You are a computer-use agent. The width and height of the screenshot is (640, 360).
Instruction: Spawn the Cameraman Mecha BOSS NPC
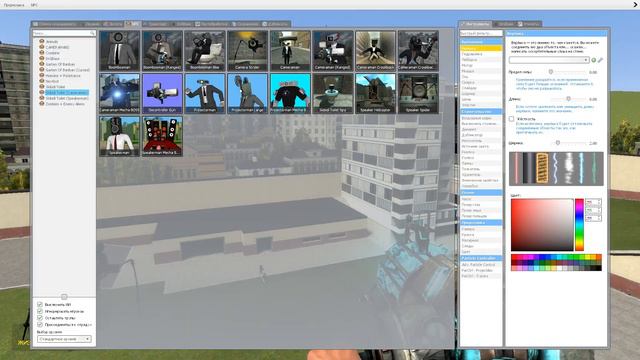coord(119,93)
